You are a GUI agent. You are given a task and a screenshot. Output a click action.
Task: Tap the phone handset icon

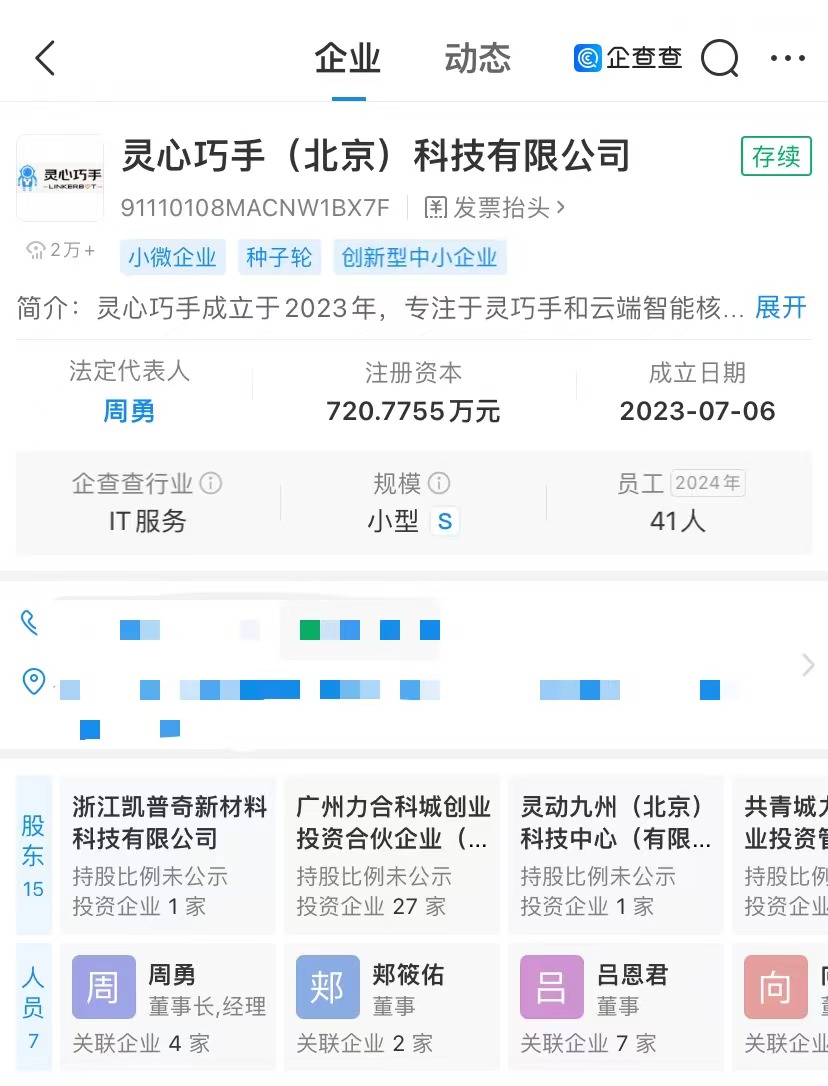tap(30, 623)
